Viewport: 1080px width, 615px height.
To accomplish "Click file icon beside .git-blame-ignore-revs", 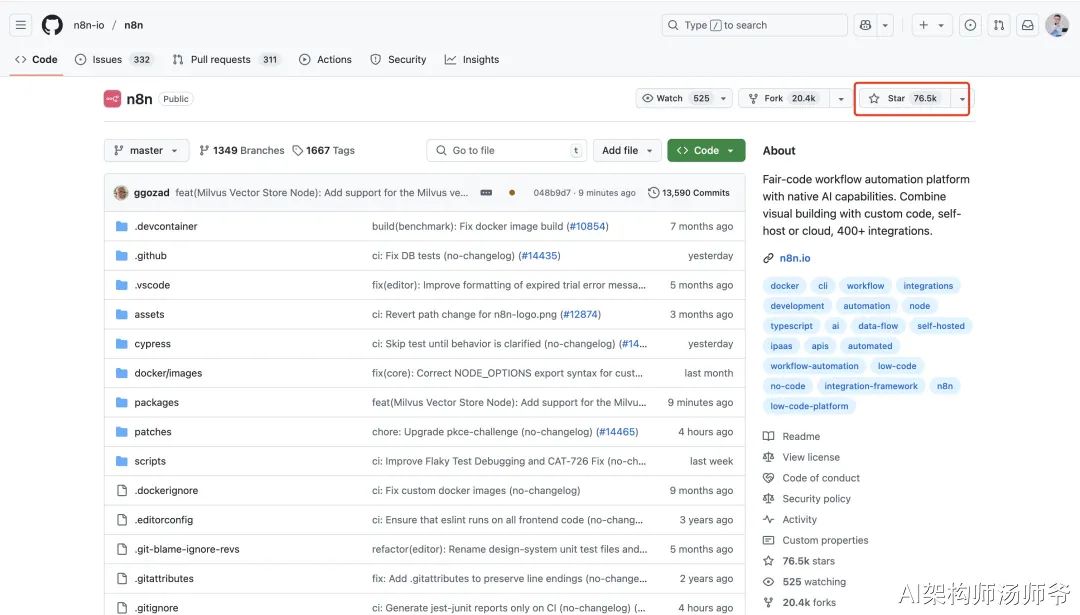I will tap(122, 549).
